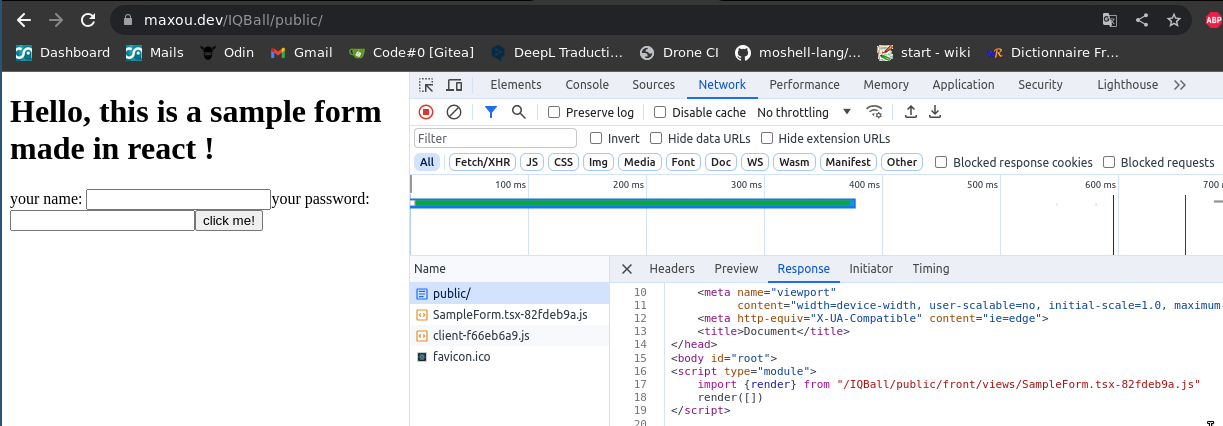Filter requests by WS type
The height and width of the screenshot is (426, 1223).
755,162
